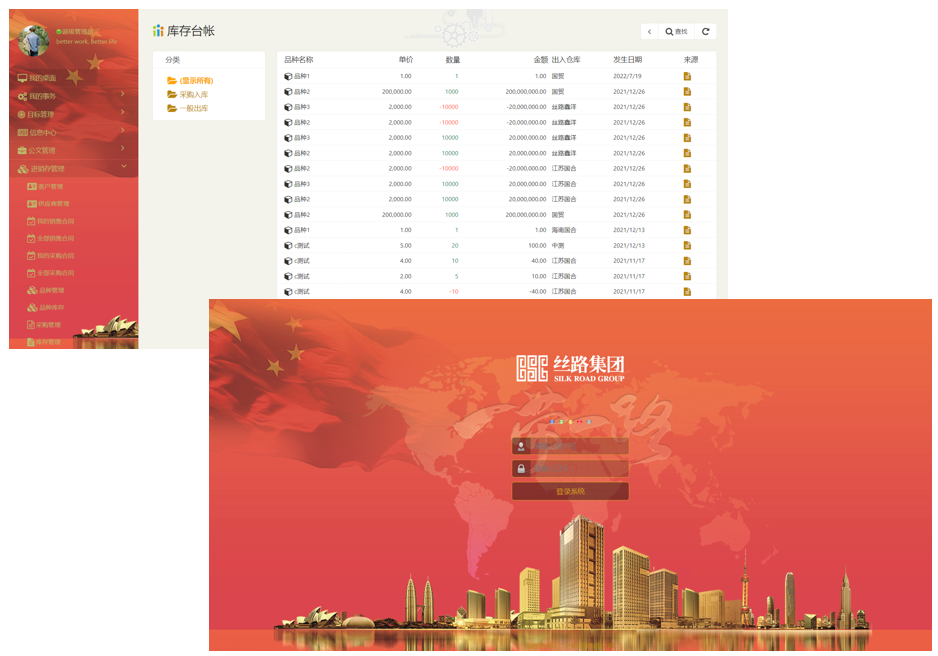Focus the username input field on login page

pyautogui.click(x=570, y=446)
